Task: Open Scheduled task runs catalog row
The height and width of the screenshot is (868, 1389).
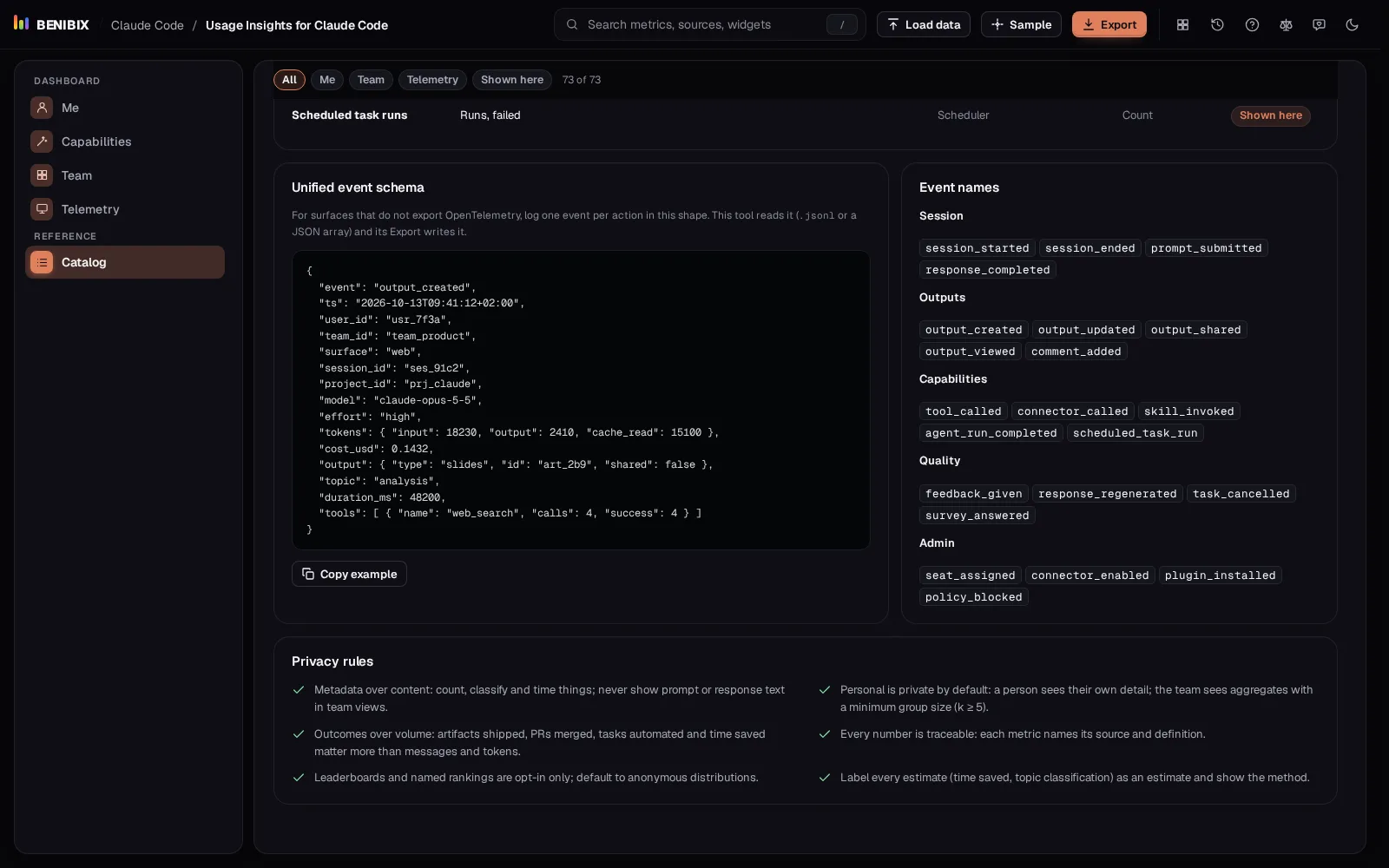Action: [x=805, y=115]
